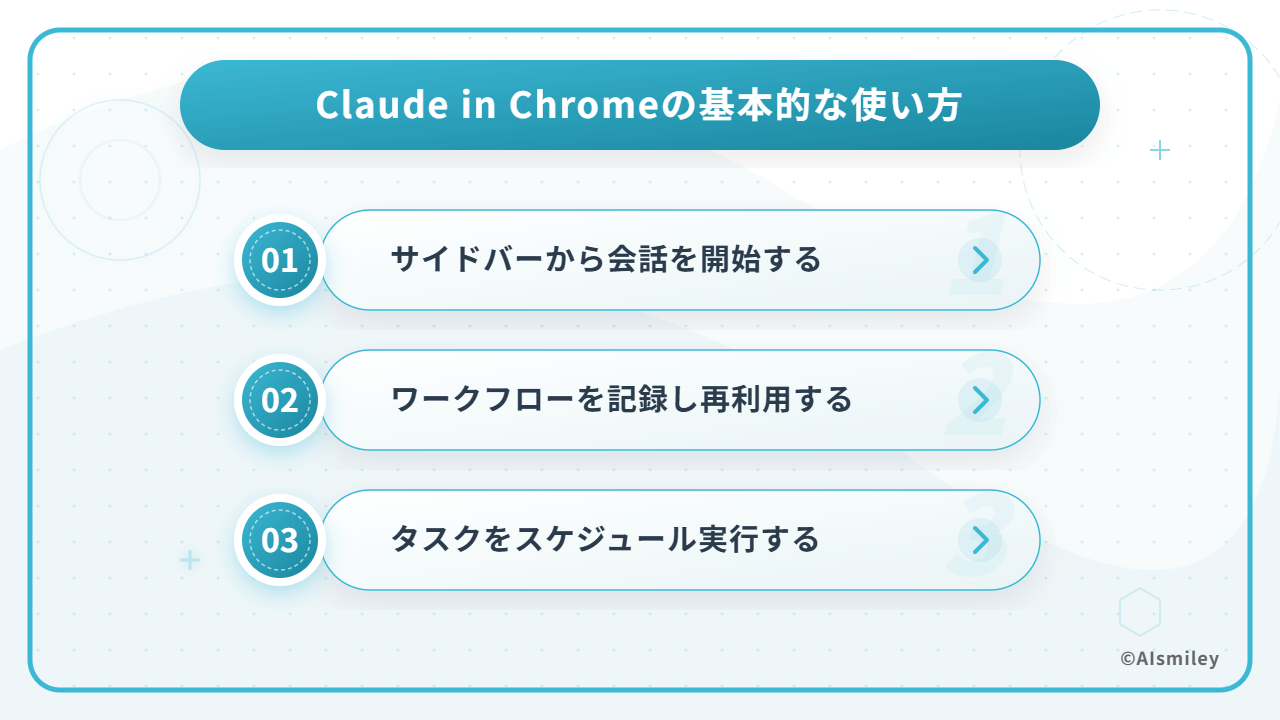
Task: Expand the chevron on the タスク row
Action: [x=981, y=540]
